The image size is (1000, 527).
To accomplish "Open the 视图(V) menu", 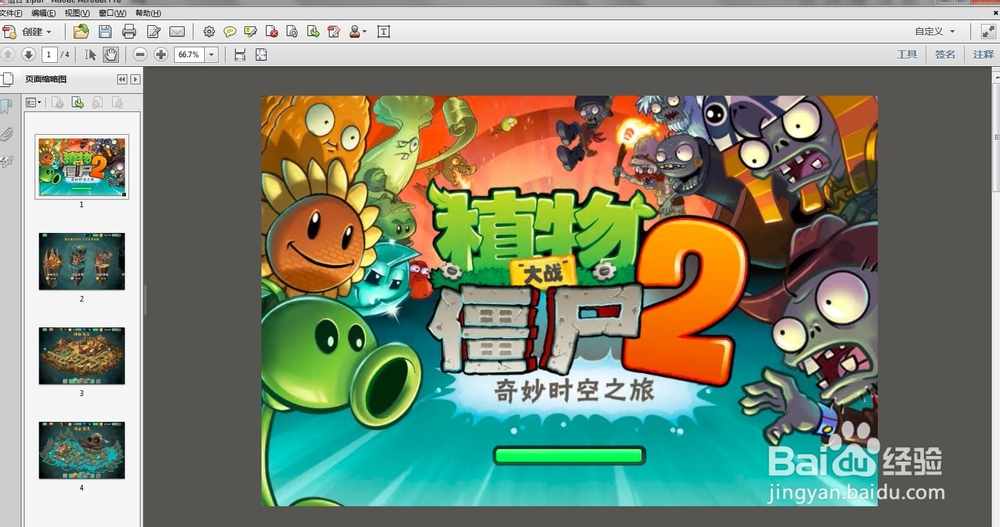I will (x=77, y=13).
